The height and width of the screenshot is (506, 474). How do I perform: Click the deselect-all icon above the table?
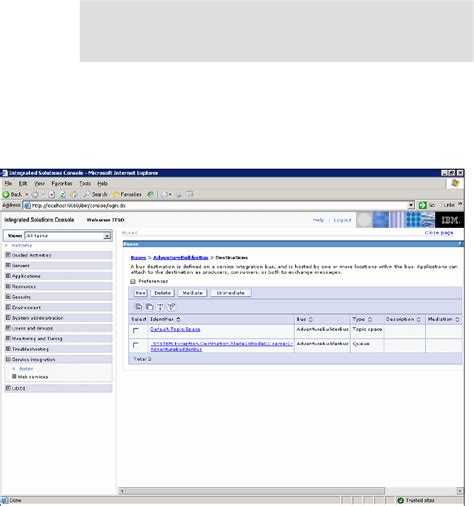click(149, 307)
